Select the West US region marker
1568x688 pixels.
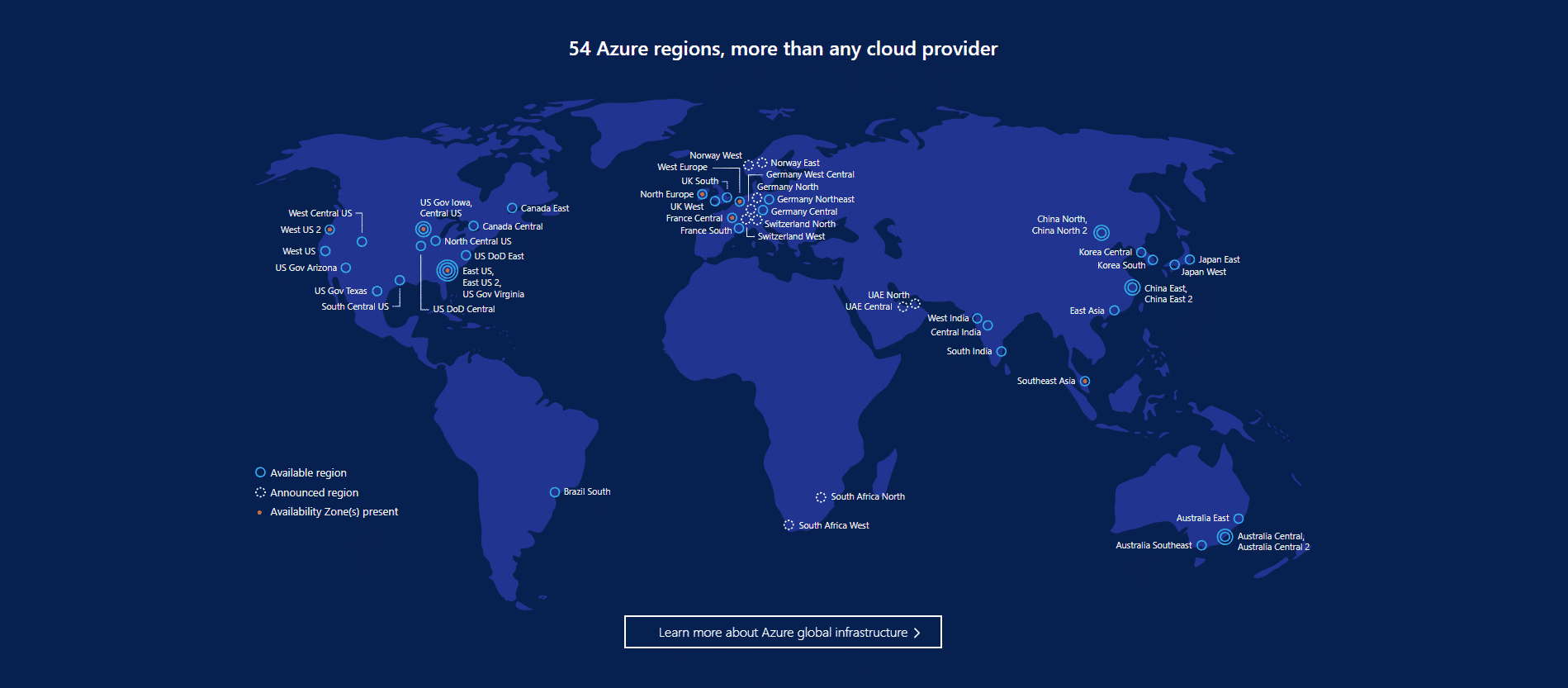pyautogui.click(x=325, y=251)
